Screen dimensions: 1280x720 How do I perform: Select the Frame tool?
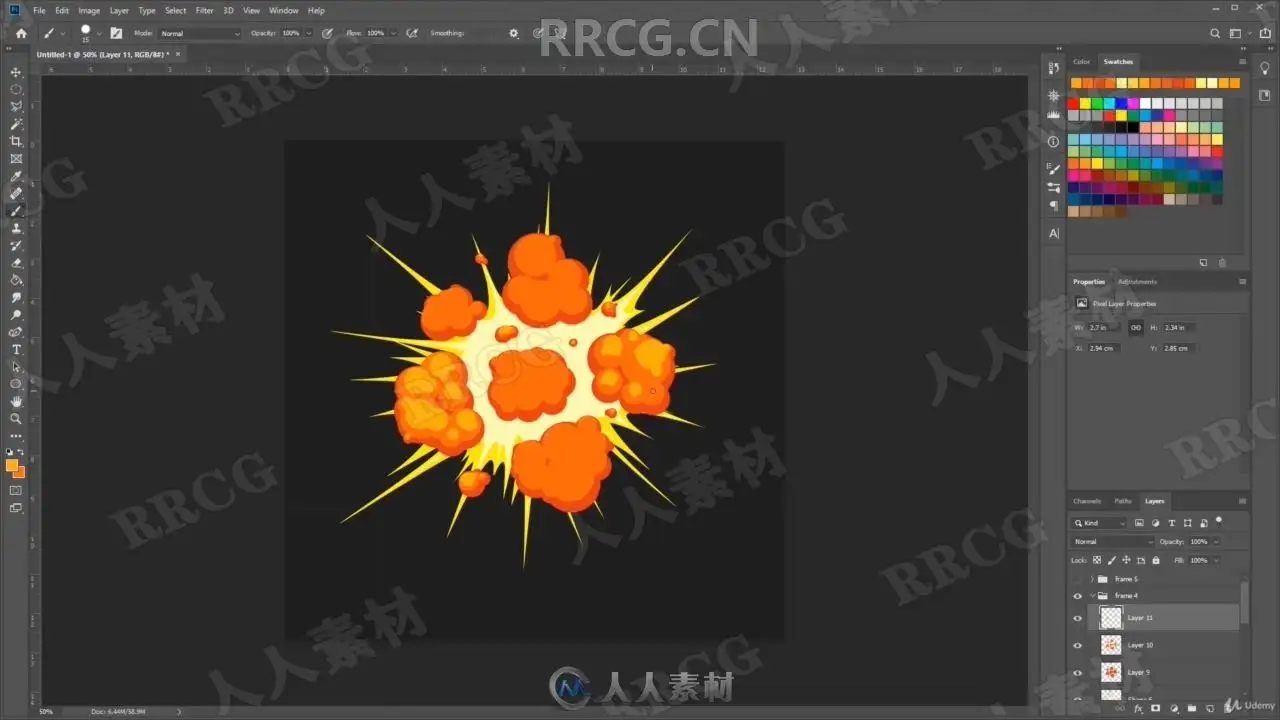click(16, 159)
